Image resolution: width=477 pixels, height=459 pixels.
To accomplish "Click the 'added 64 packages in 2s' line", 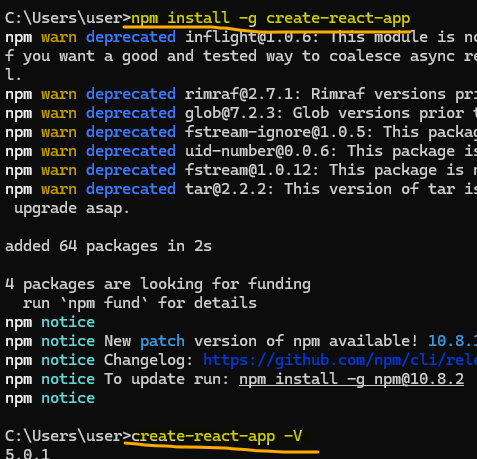I will (108, 246).
